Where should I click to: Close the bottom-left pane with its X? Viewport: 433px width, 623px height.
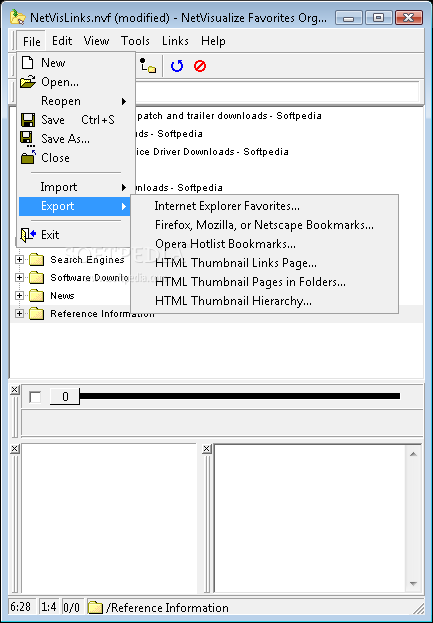(14, 449)
